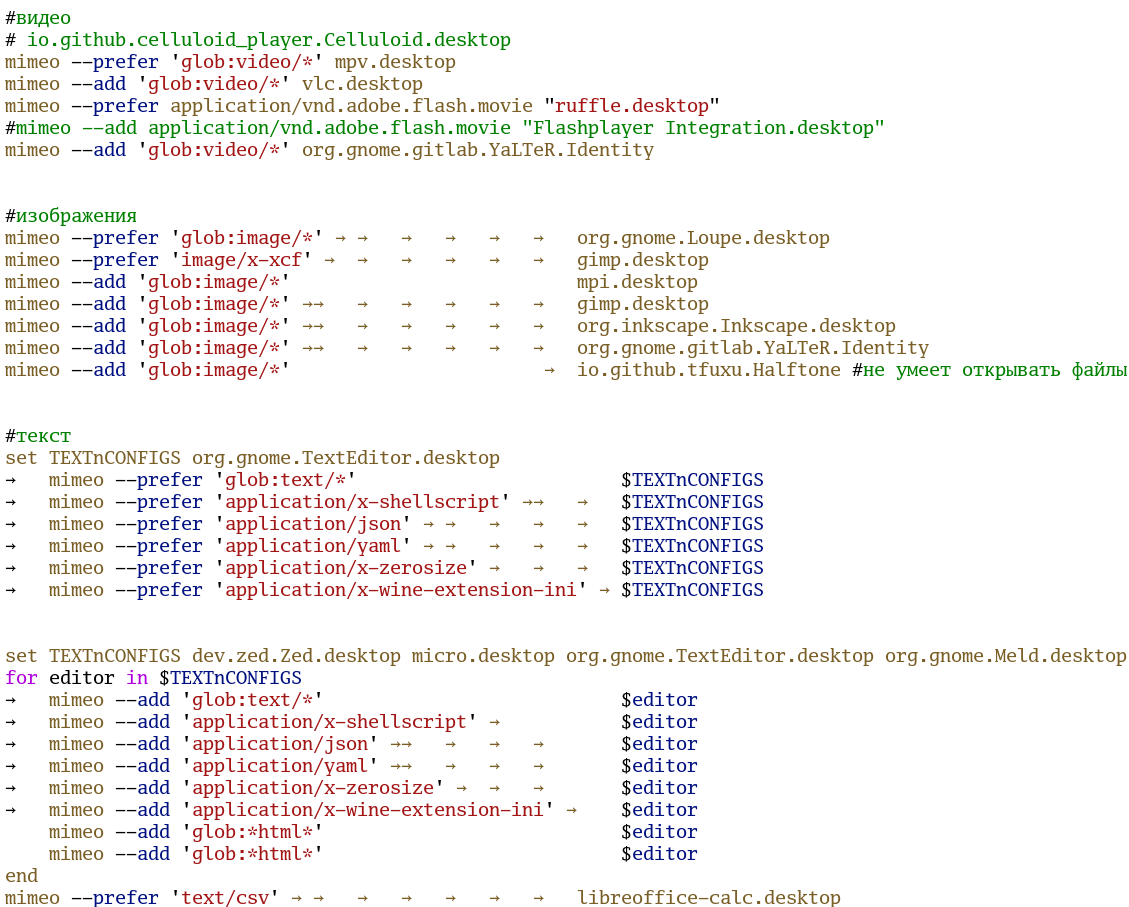Viewport: 1129px width, 907px height.
Task: Click 'application/x-shellscript' in the --prefer line
Action: pos(362,502)
